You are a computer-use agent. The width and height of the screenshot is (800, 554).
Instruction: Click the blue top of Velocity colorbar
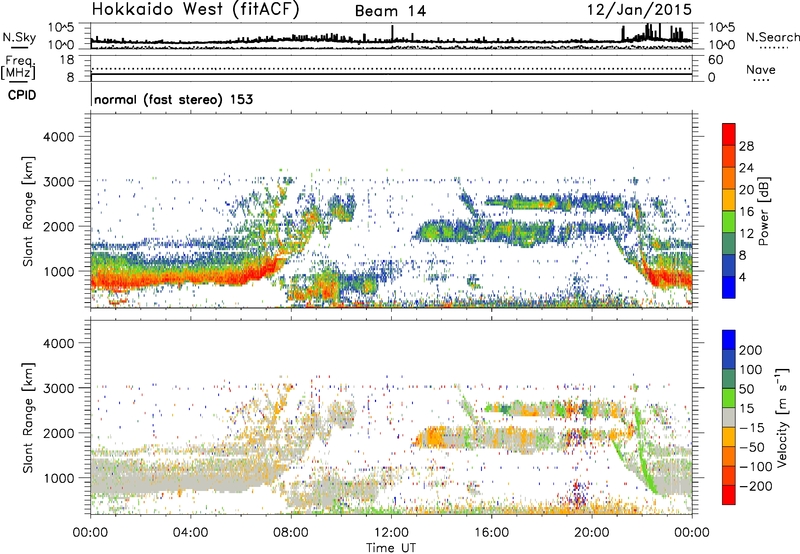click(729, 340)
